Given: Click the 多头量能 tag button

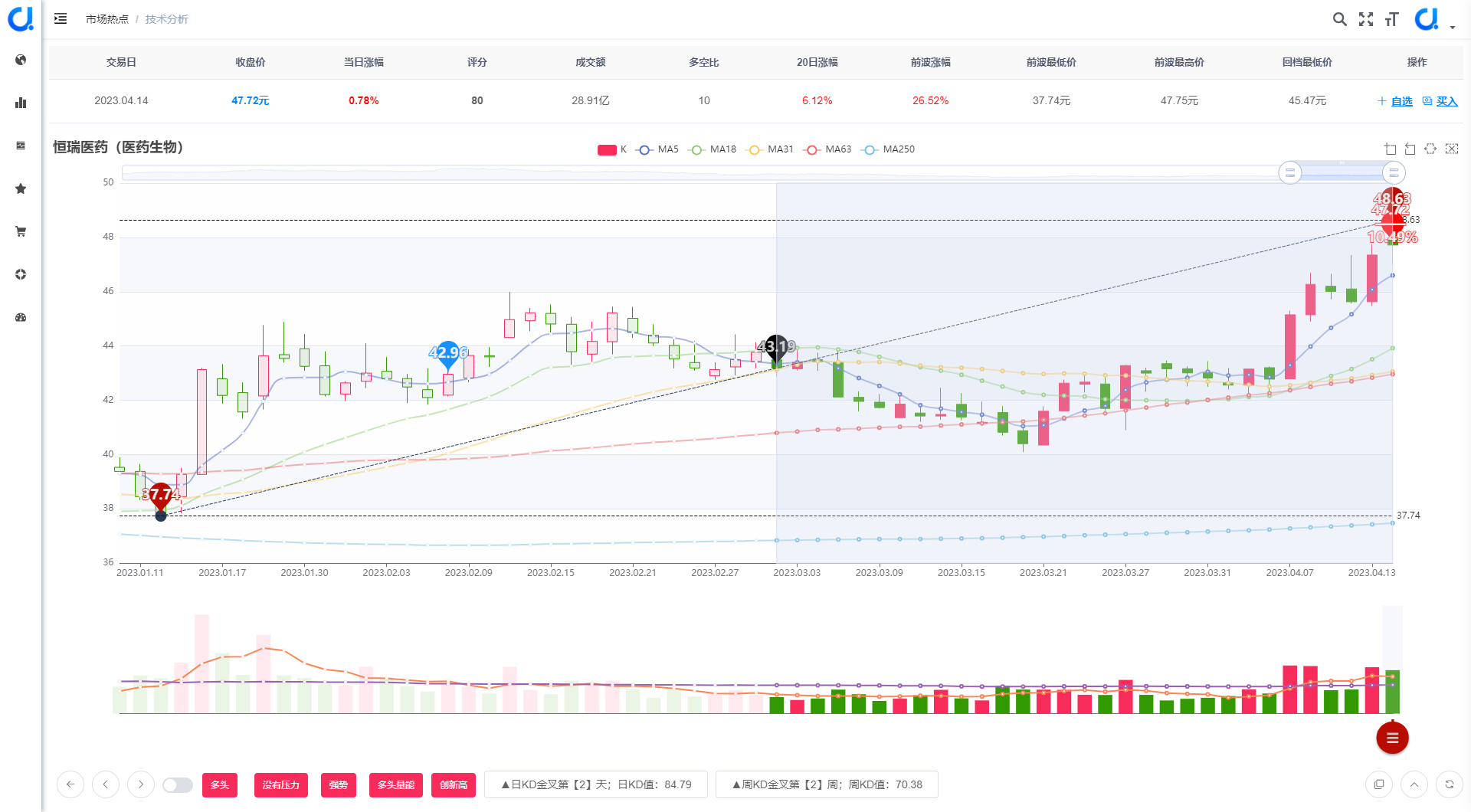Looking at the screenshot, I should 396,785.
